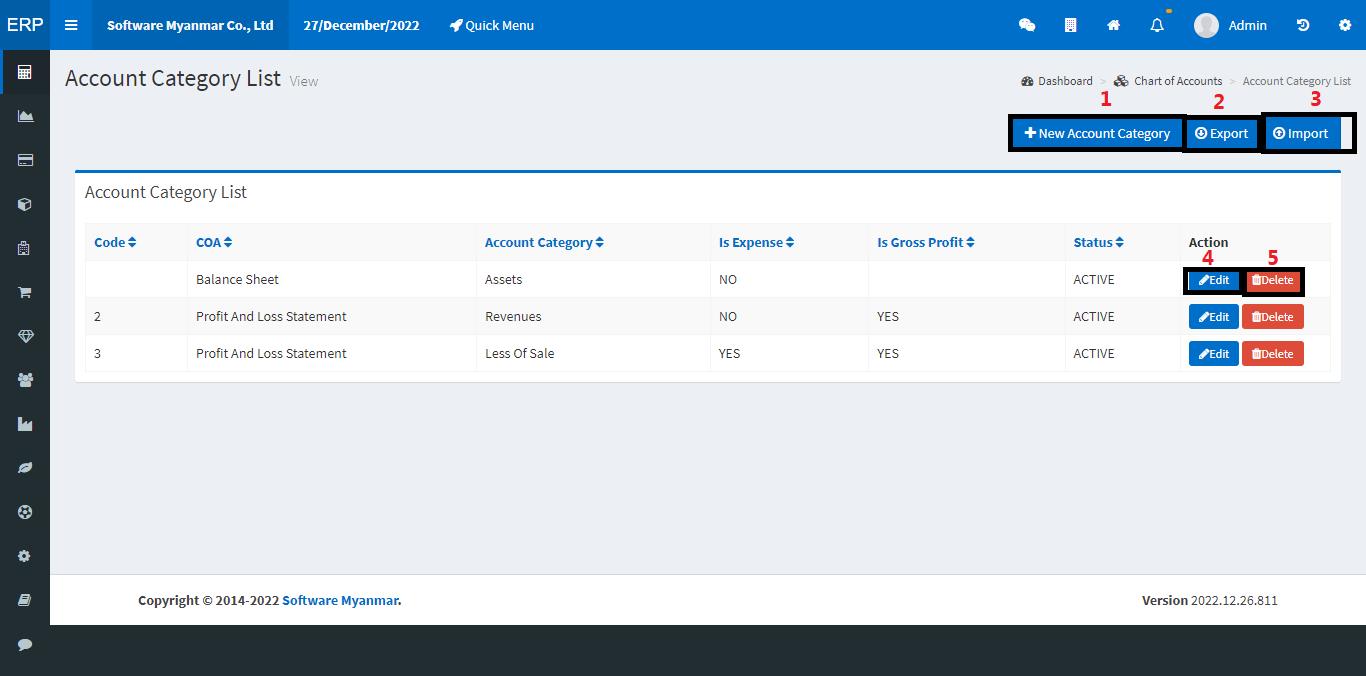Click Profit And Loss Statement in Less Of Sale row
1366x676 pixels.
271,353
